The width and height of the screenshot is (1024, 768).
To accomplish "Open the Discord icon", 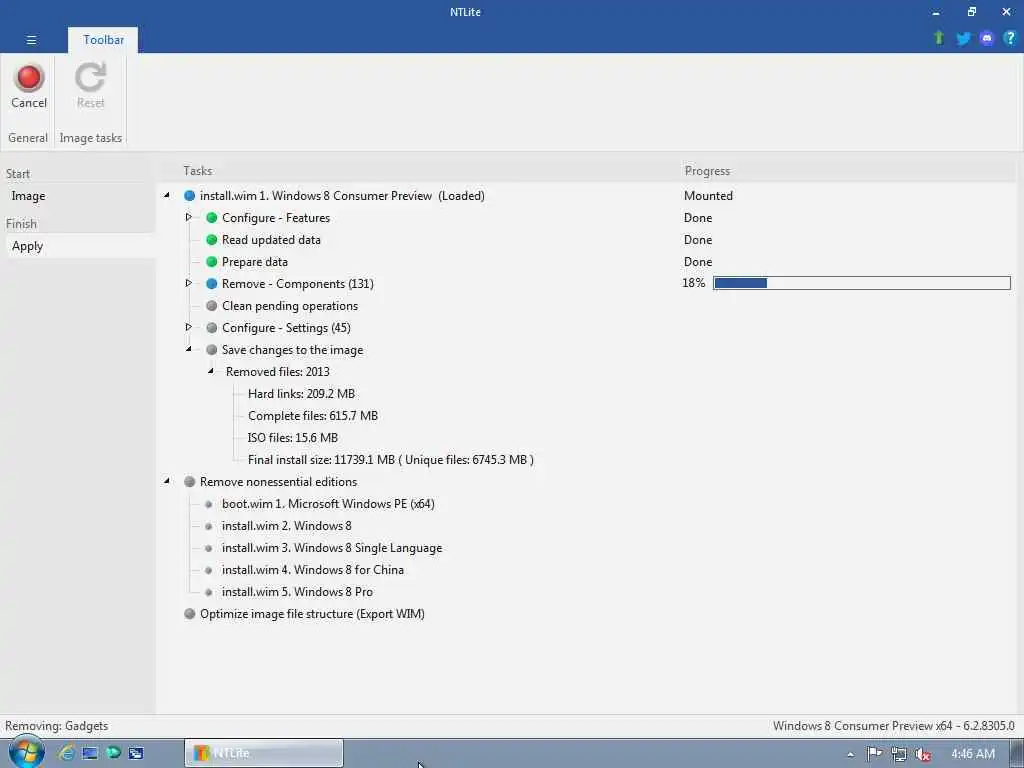I will pos(986,39).
